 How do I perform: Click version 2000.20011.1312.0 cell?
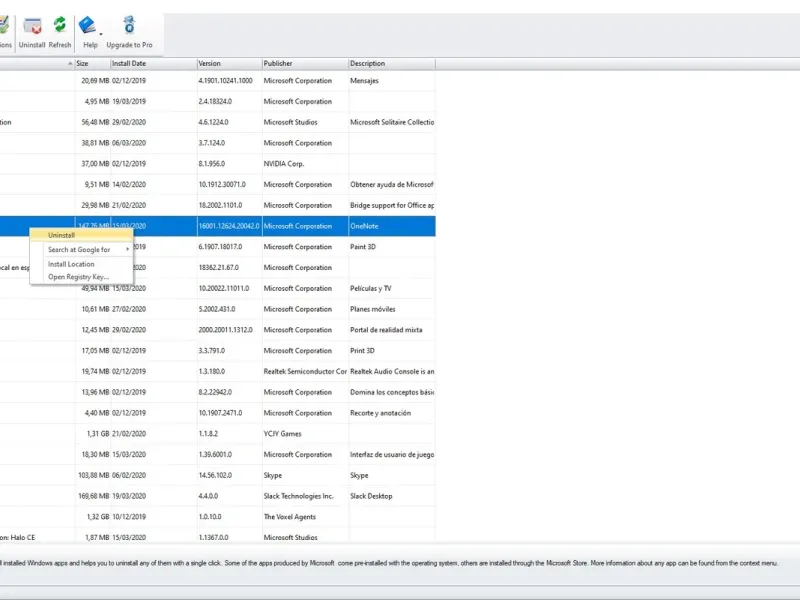[x=226, y=330]
